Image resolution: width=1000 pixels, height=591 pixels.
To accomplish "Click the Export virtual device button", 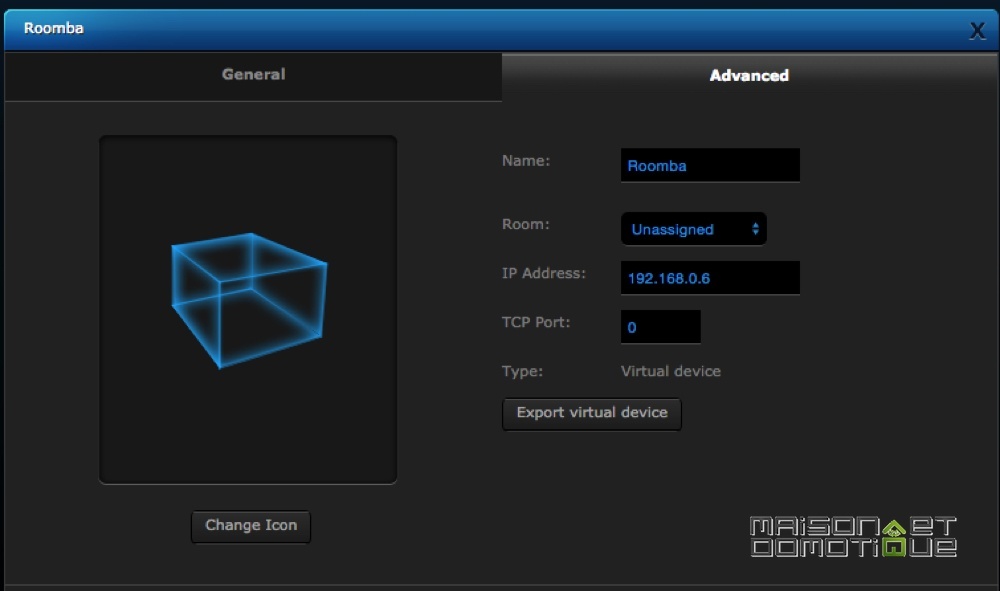I will pyautogui.click(x=592, y=414).
